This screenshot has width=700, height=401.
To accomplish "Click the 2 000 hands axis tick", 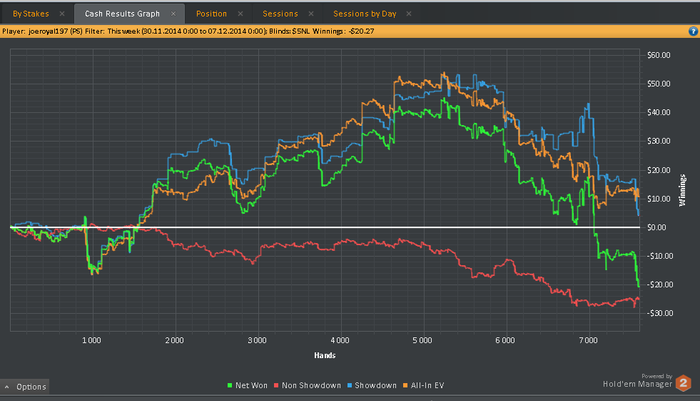I will click(174, 341).
